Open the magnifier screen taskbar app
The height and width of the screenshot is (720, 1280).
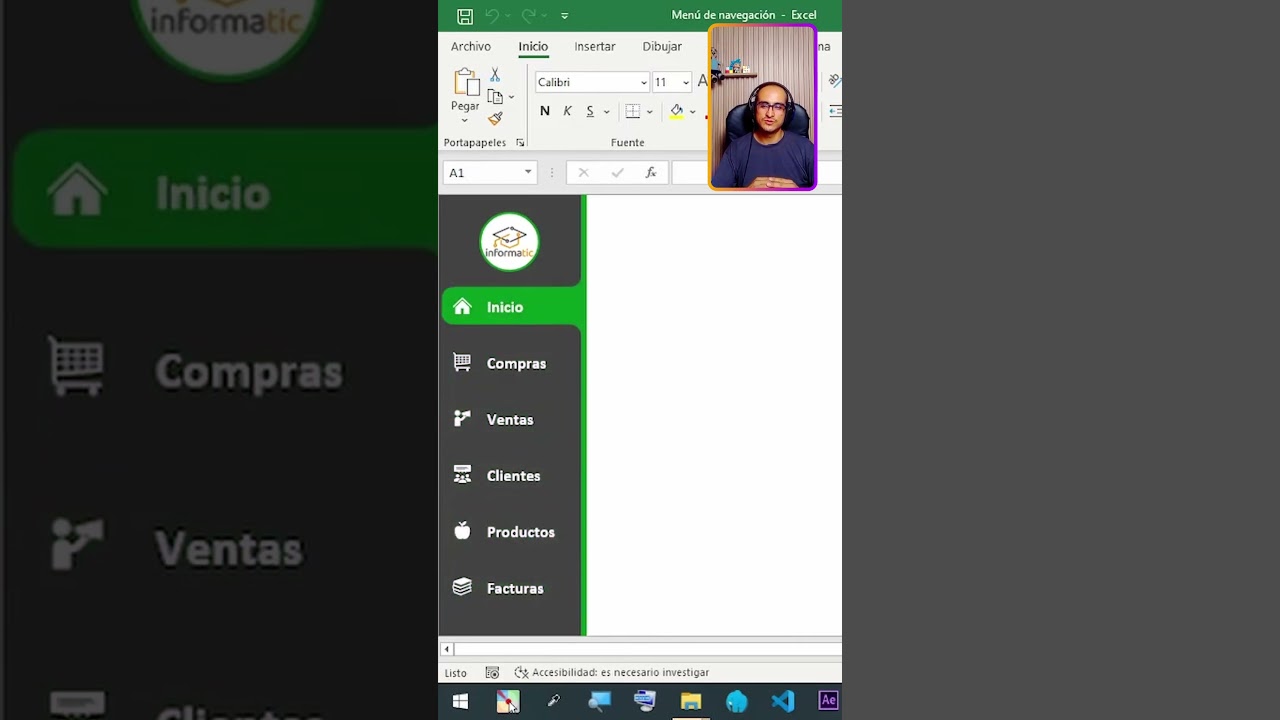coord(599,702)
